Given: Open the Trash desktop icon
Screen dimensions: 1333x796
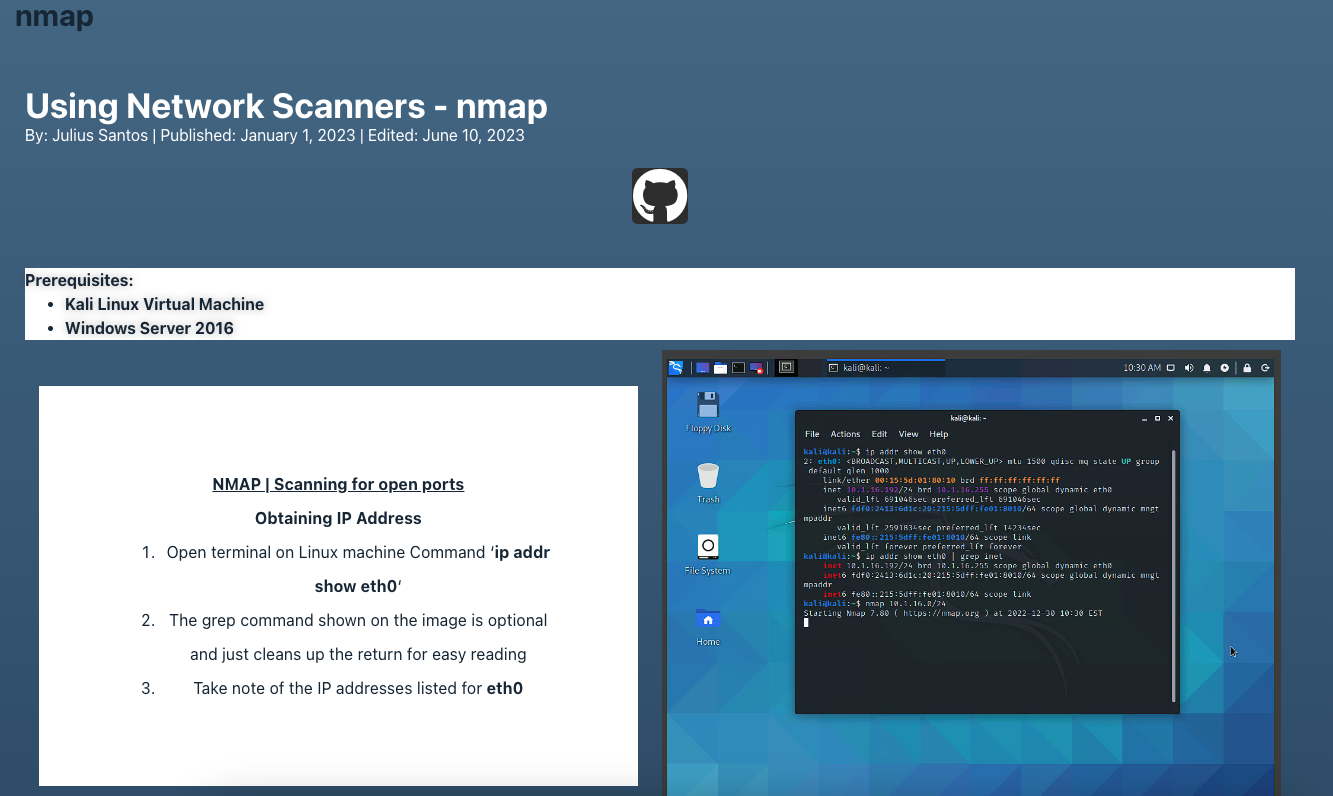Looking at the screenshot, I should [708, 481].
